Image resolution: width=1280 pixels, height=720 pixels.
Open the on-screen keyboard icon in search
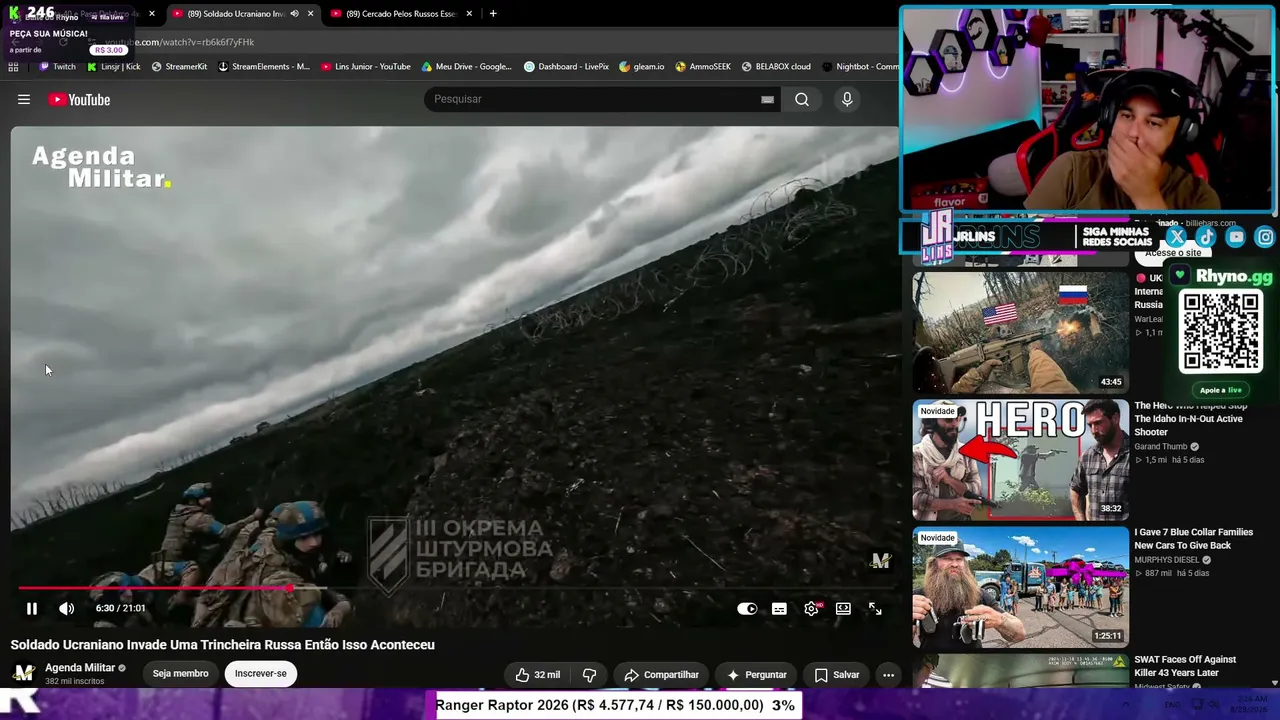[767, 99]
